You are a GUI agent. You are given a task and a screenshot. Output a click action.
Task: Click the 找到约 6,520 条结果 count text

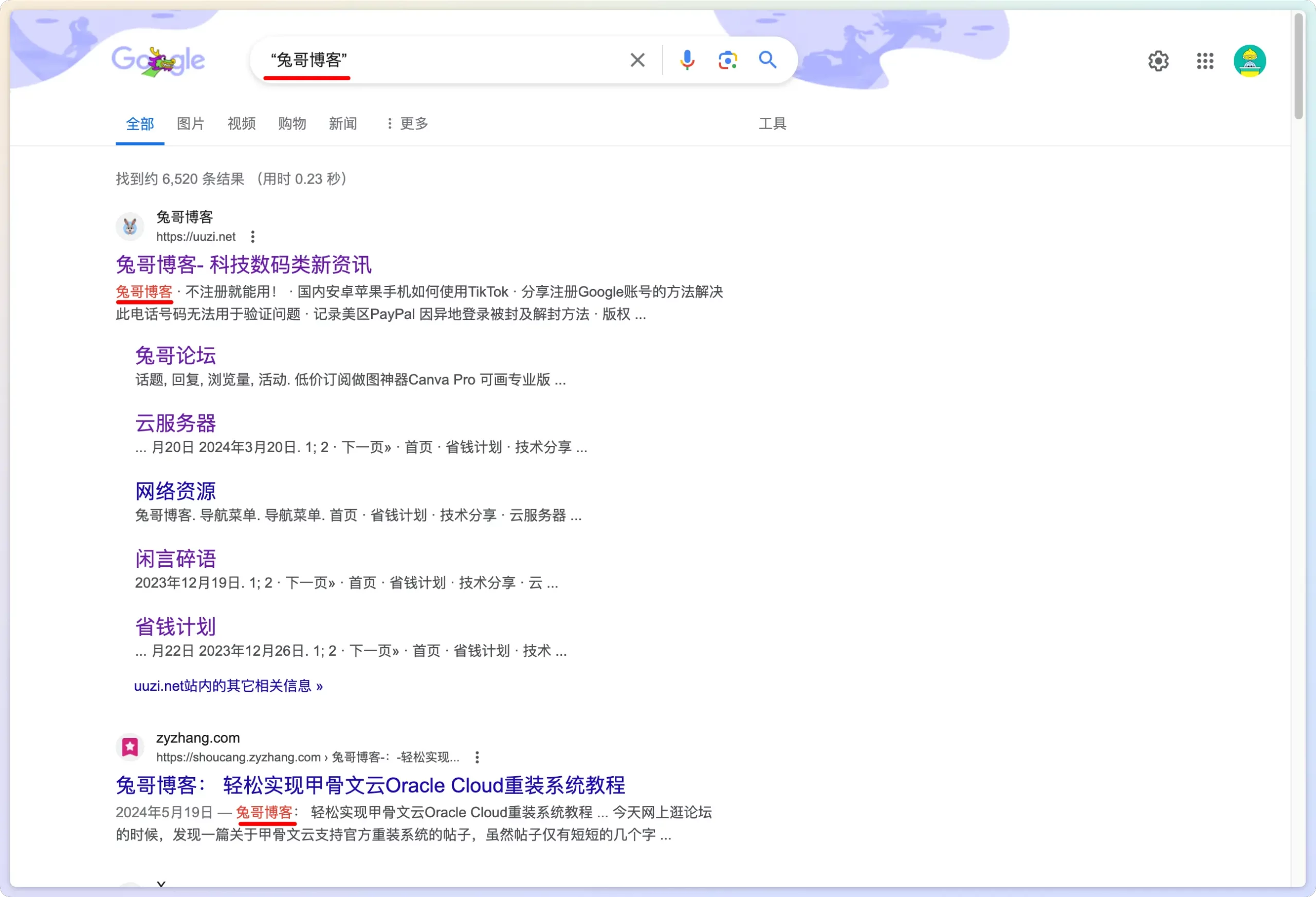click(180, 179)
